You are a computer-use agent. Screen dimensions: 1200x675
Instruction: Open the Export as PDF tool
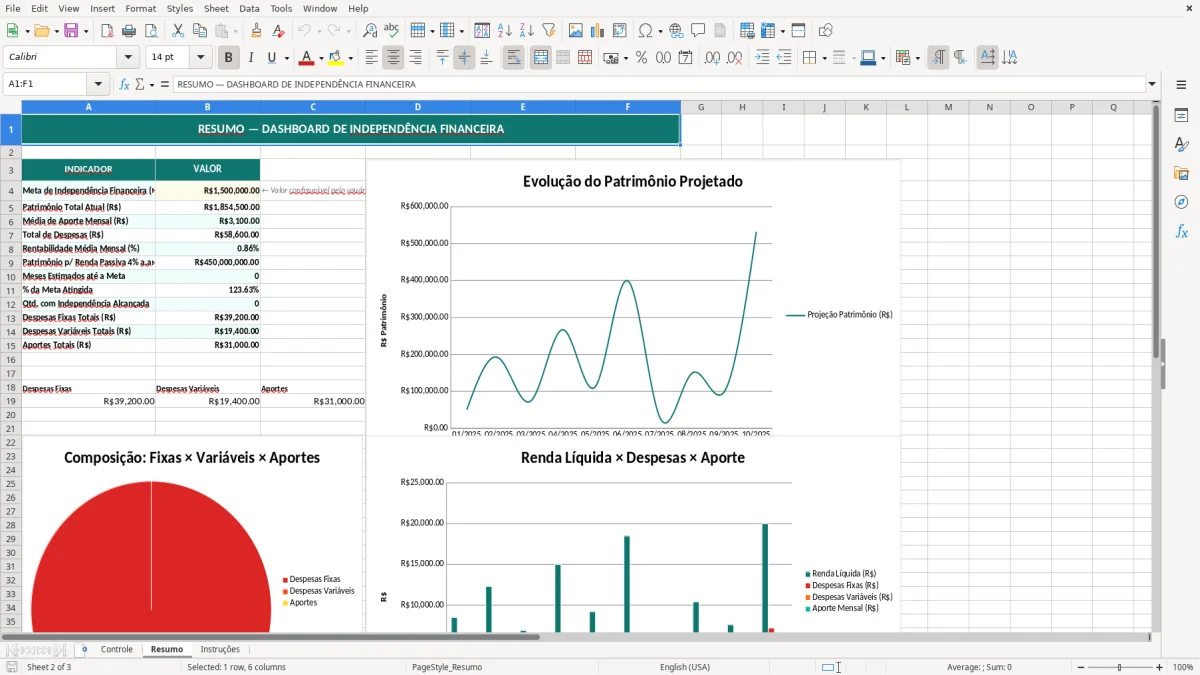[109, 31]
